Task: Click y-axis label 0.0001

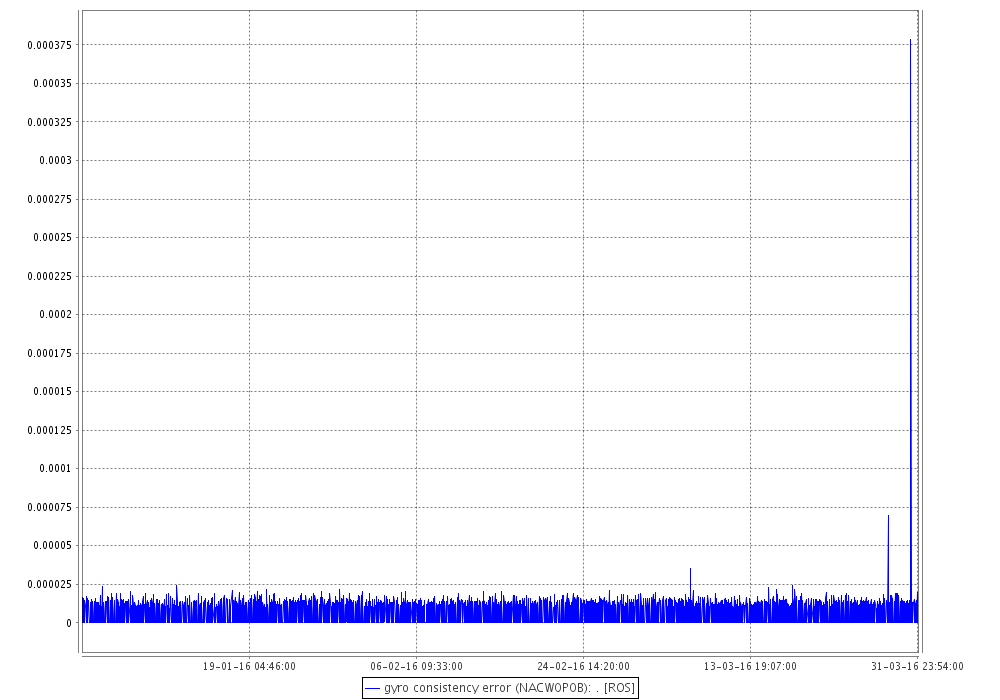Action: (x=56, y=469)
